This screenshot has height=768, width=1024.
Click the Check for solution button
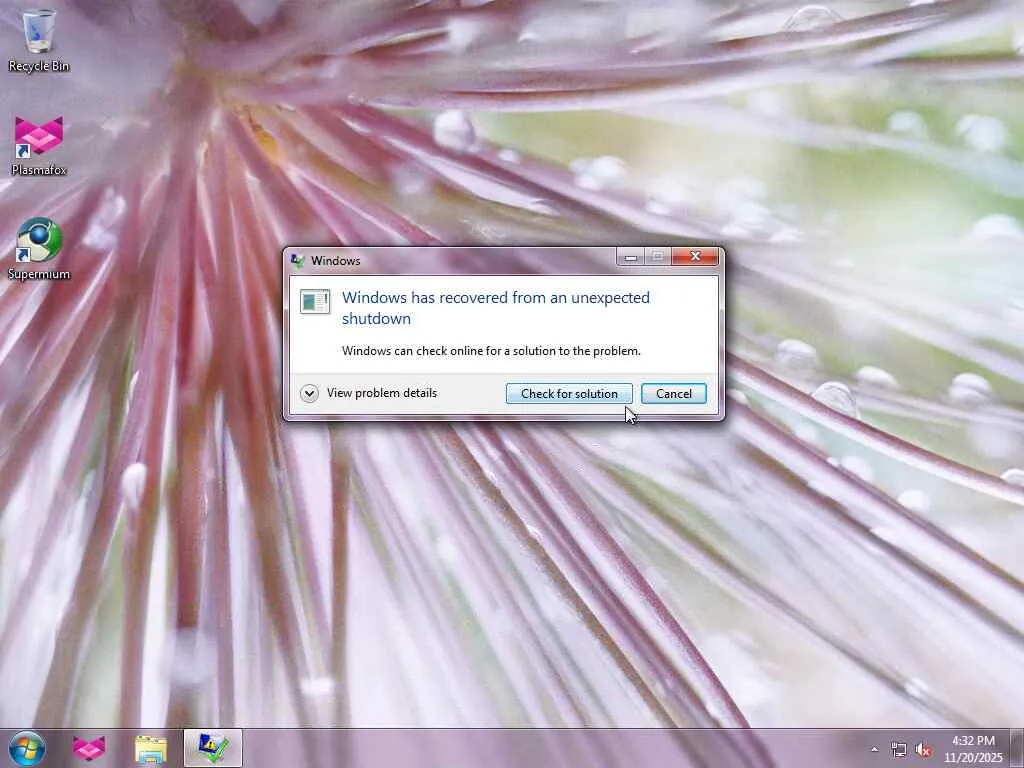click(x=569, y=394)
